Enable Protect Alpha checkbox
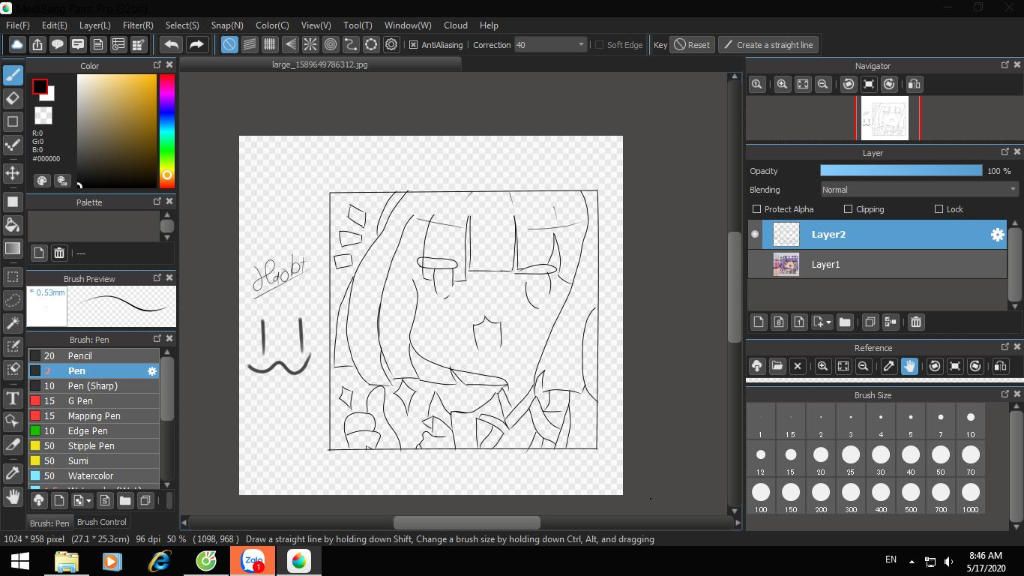The image size is (1024, 576). pyautogui.click(x=756, y=209)
